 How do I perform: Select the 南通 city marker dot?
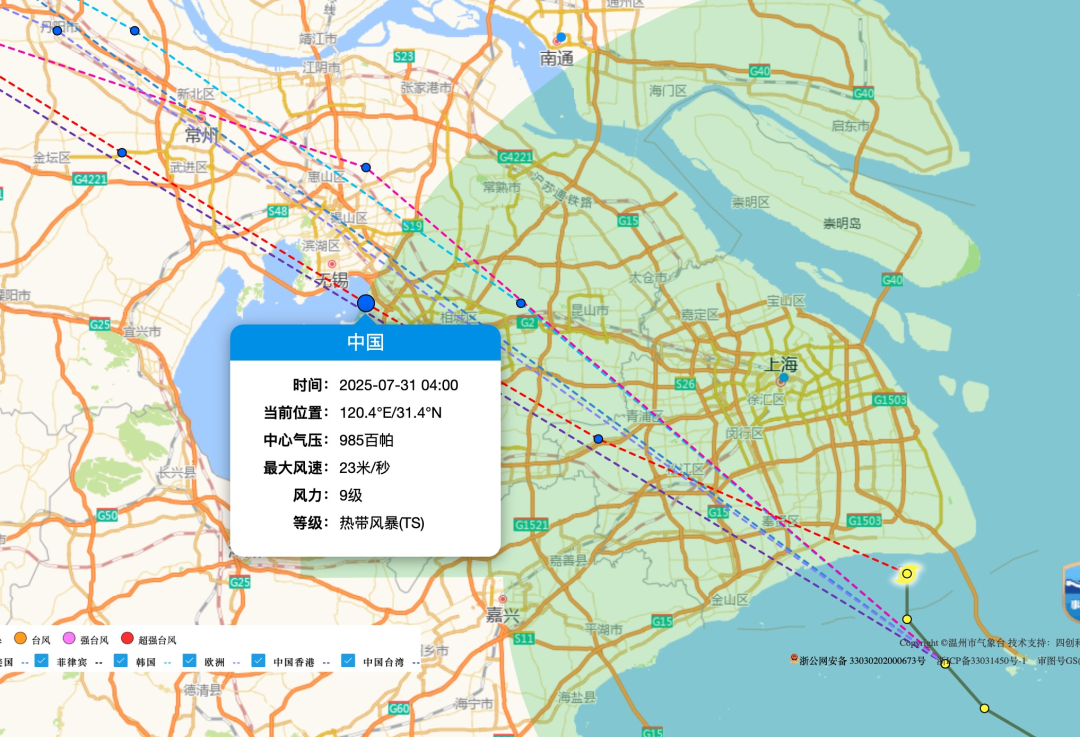560,38
